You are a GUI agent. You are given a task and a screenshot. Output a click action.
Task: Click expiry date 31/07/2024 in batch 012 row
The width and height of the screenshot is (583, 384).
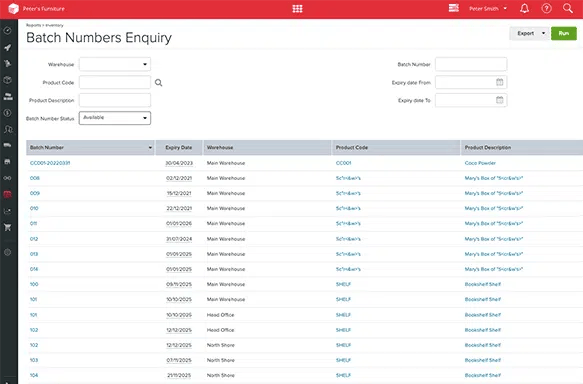[x=179, y=239]
